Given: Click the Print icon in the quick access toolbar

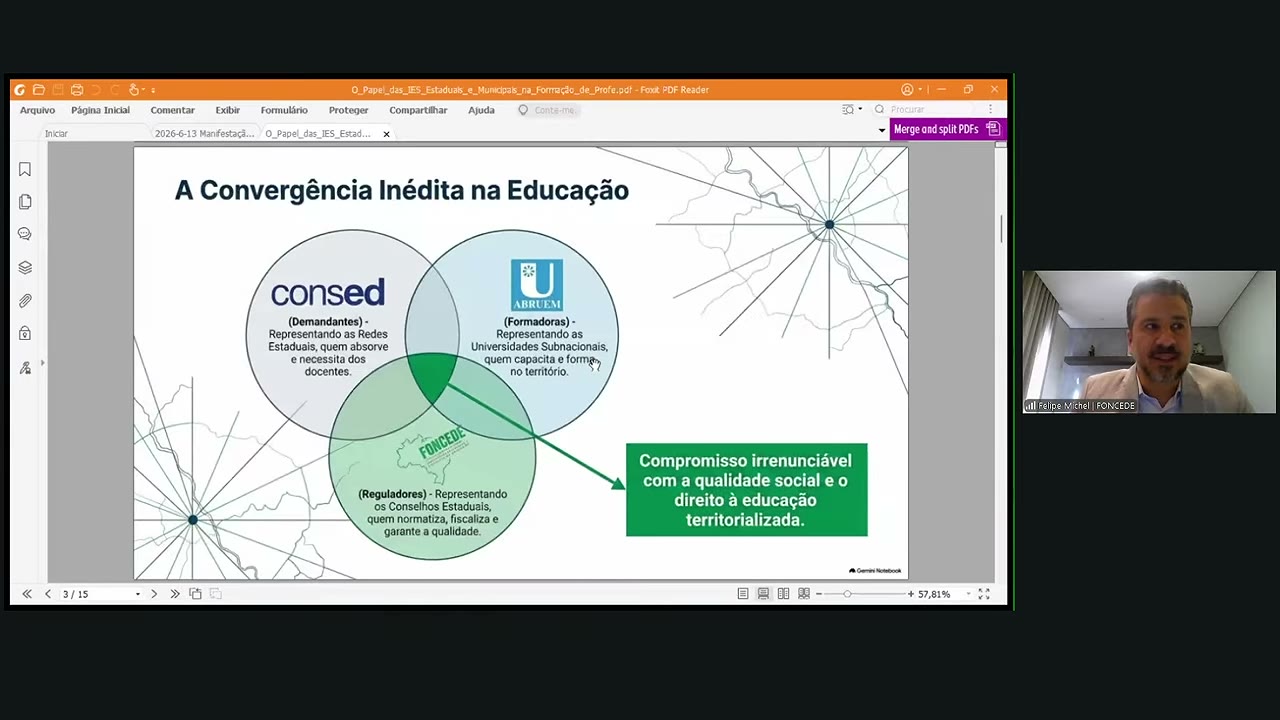Looking at the screenshot, I should [x=77, y=89].
